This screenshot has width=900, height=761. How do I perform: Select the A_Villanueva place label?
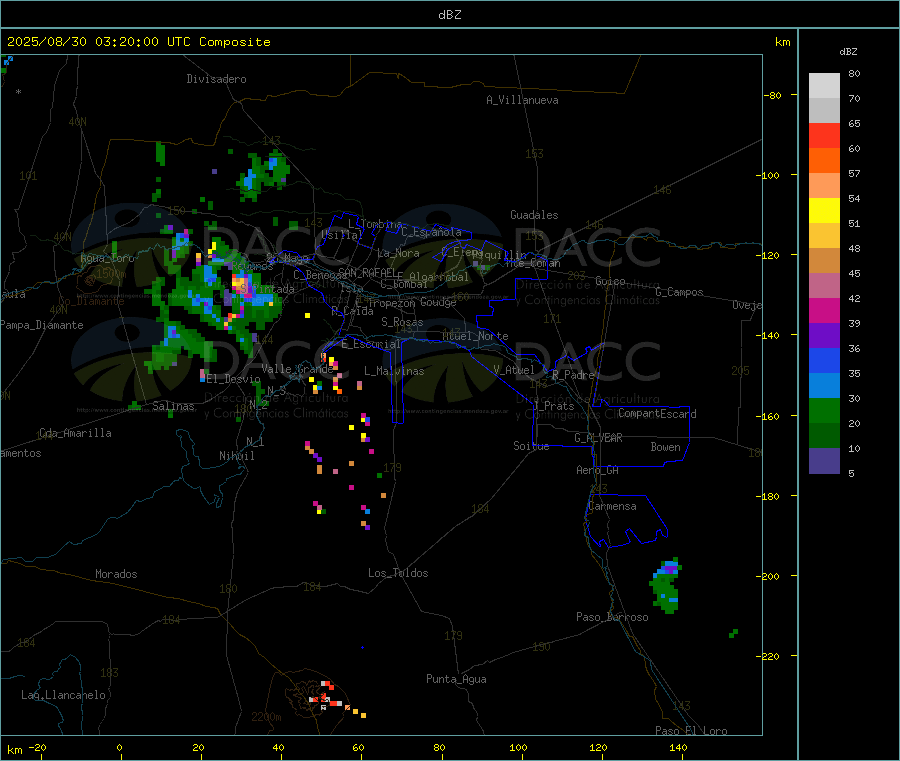click(522, 100)
